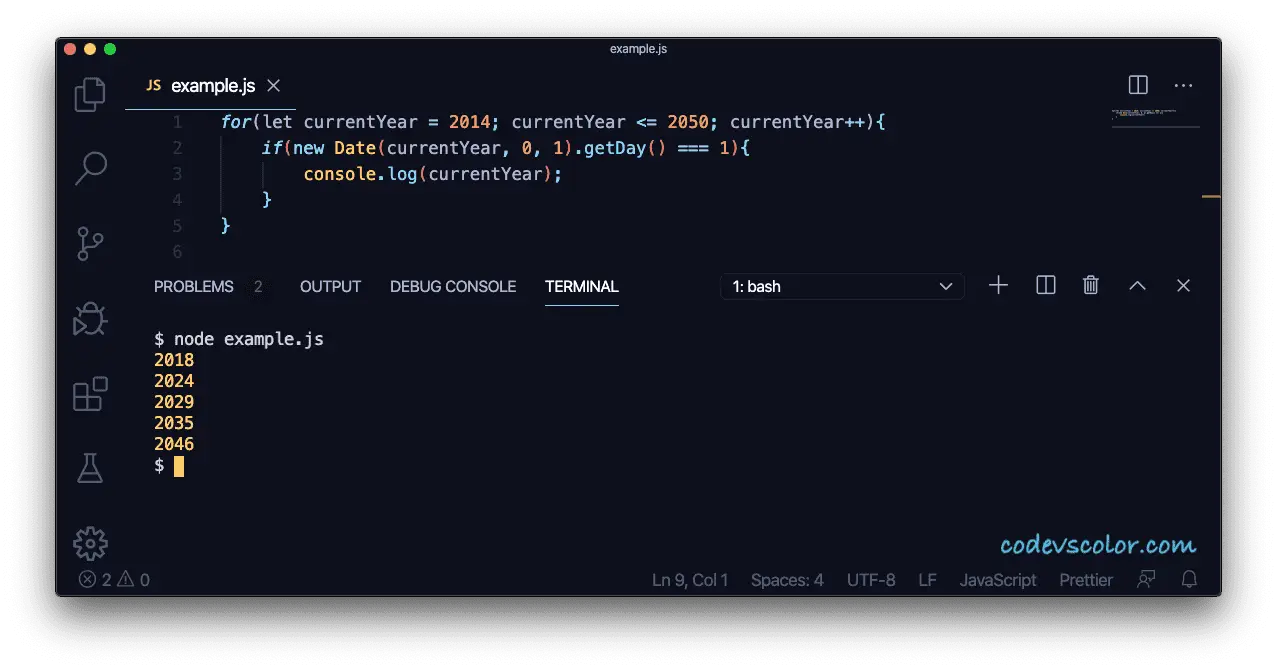1277x670 pixels.
Task: Close the terminal panel
Action: [x=1183, y=286]
